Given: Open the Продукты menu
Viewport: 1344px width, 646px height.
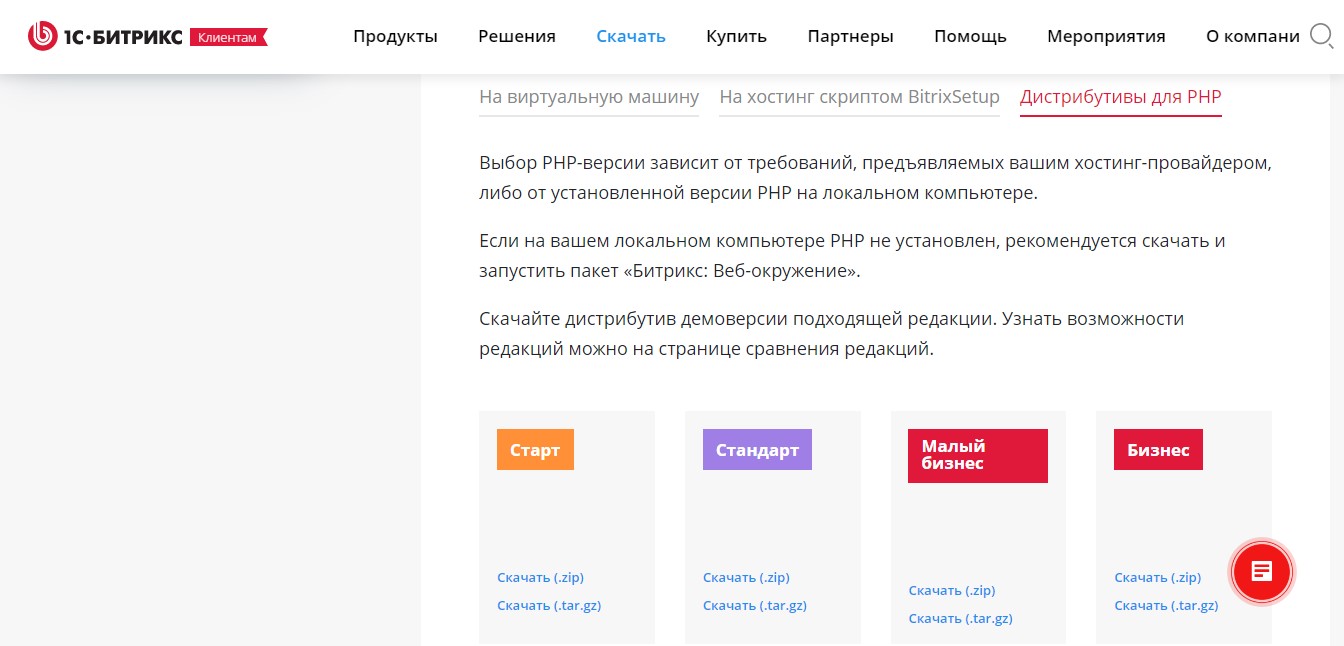Looking at the screenshot, I should 395,37.
